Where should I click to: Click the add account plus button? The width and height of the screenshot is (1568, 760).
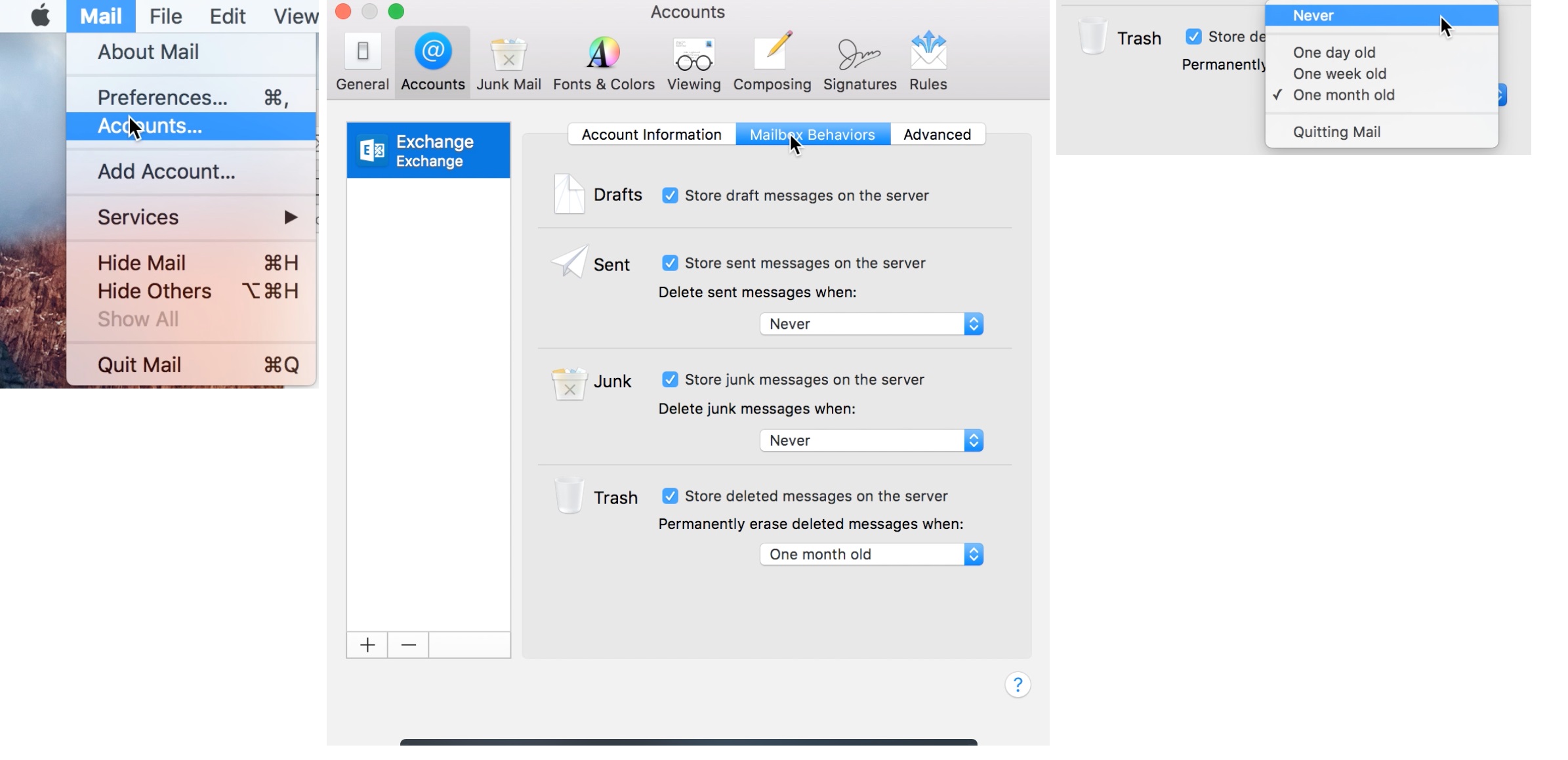(367, 644)
